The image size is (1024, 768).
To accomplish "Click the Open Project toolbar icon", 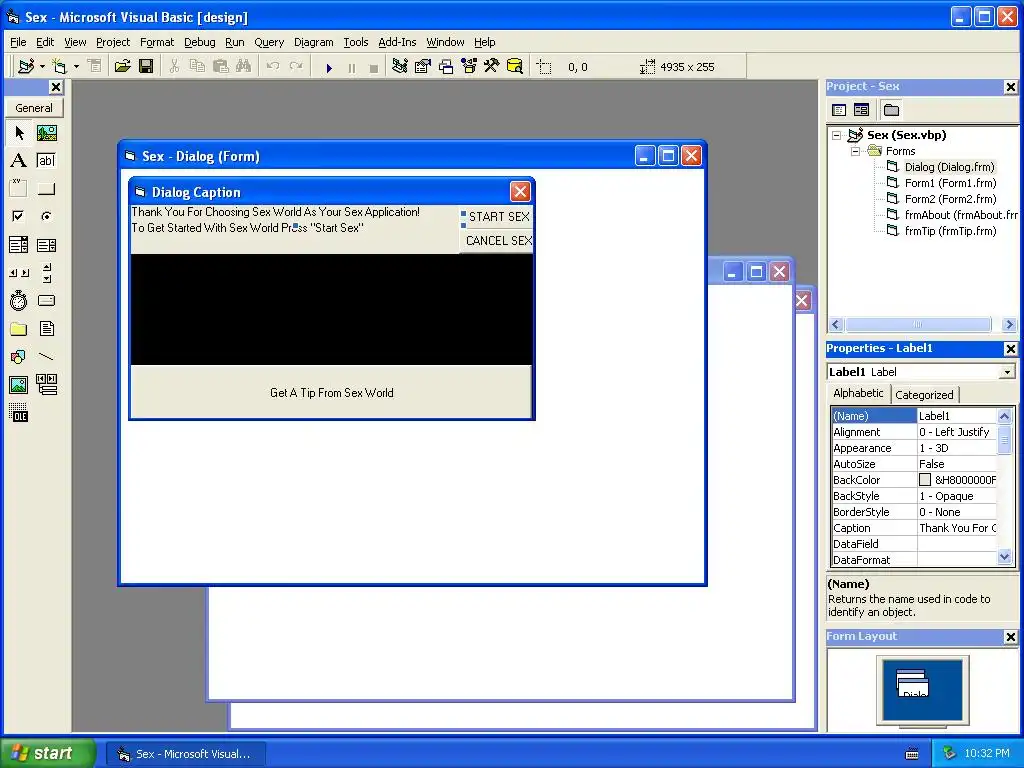I will coord(122,67).
